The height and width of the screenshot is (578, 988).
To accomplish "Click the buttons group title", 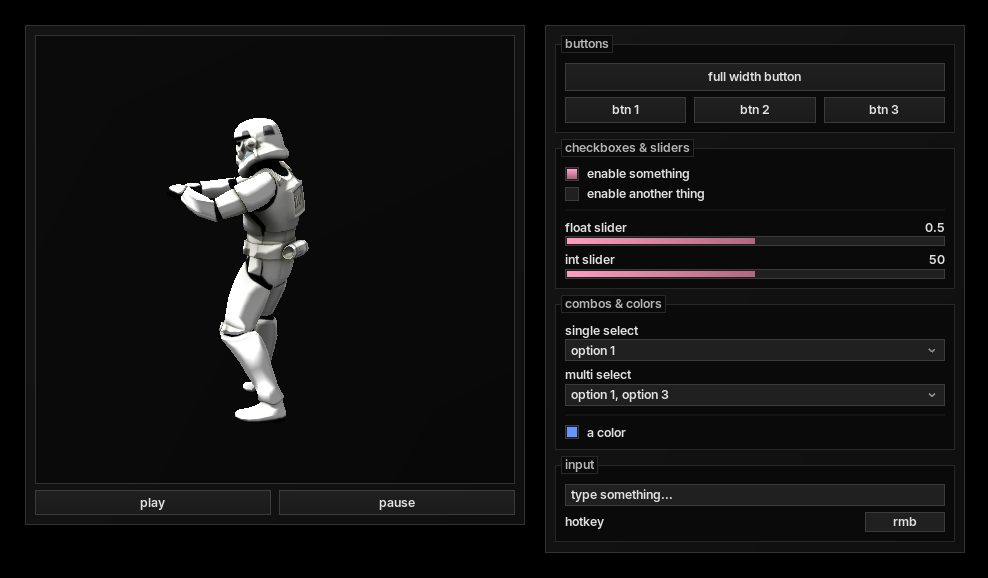I will click(x=587, y=43).
